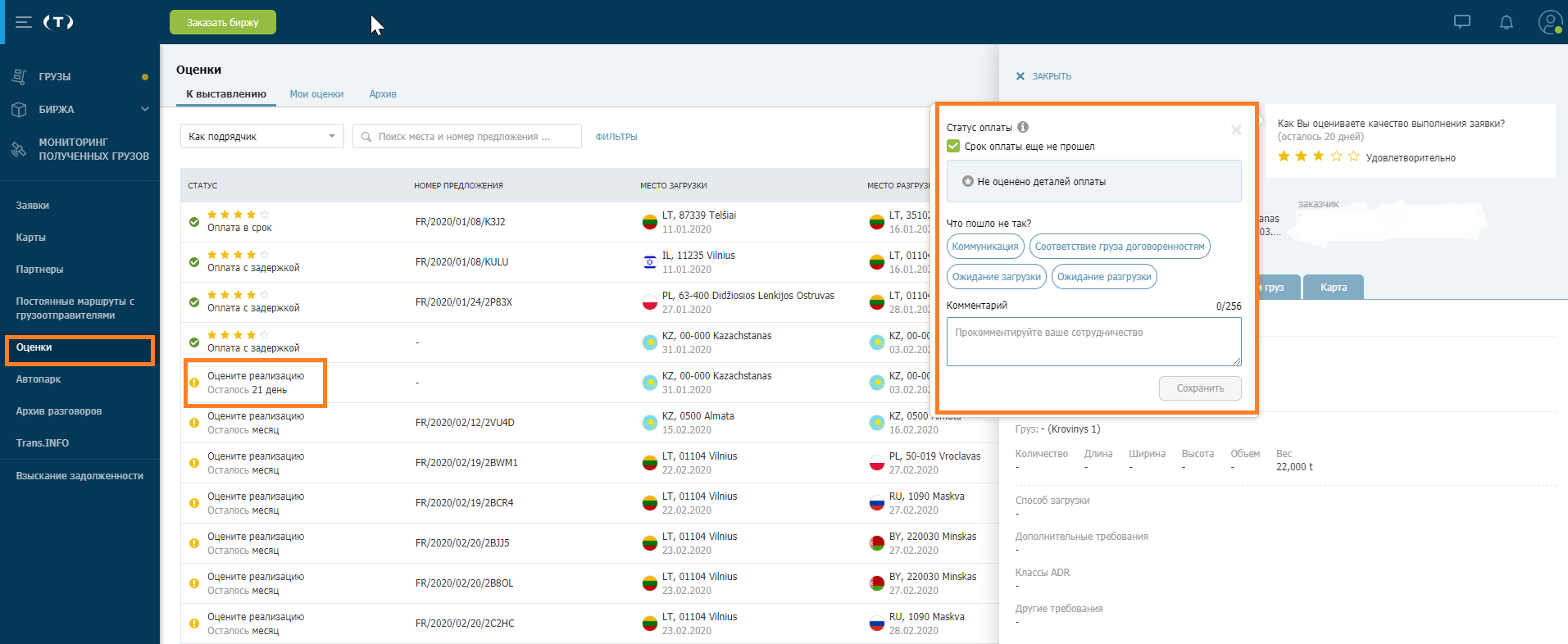Close the payment status popup with X
The height and width of the screenshot is (644, 1568).
1236,129
